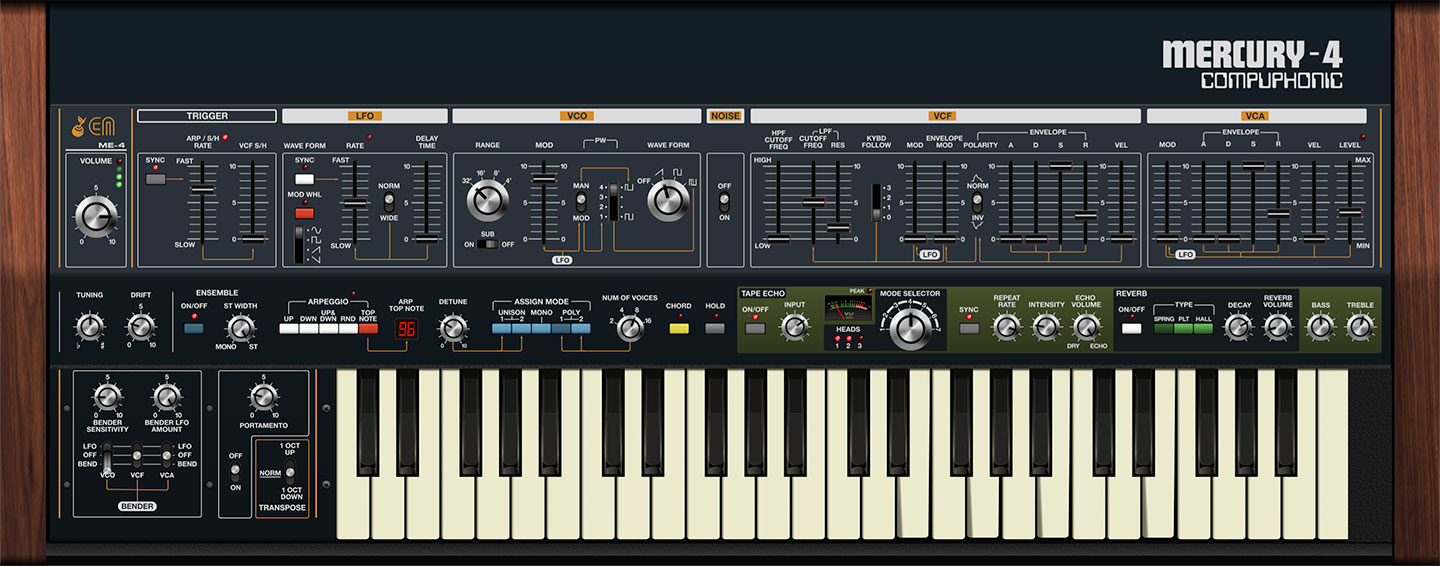Select the Spring reverb type button

pyautogui.click(x=1164, y=328)
